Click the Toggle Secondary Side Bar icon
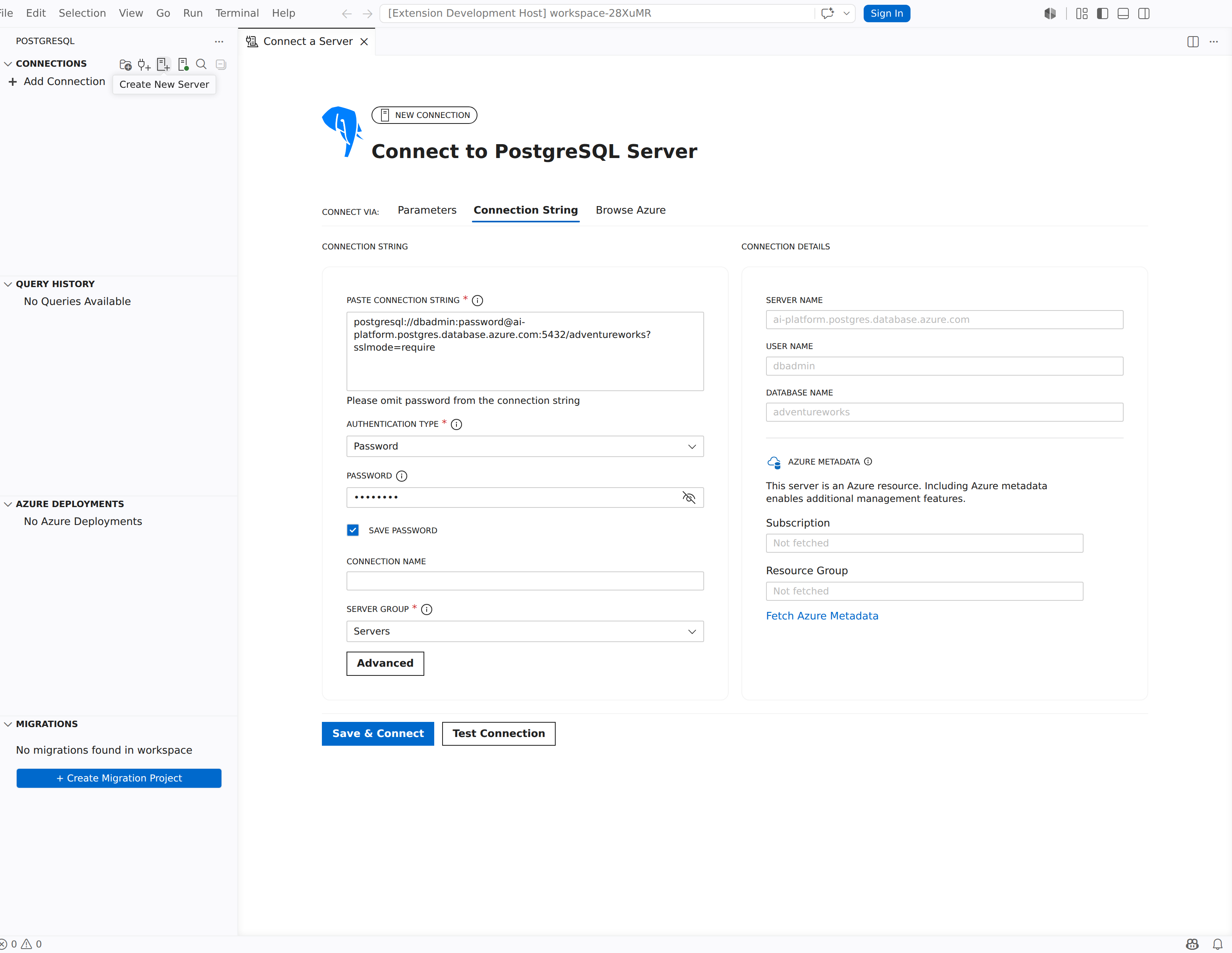 (x=1144, y=13)
